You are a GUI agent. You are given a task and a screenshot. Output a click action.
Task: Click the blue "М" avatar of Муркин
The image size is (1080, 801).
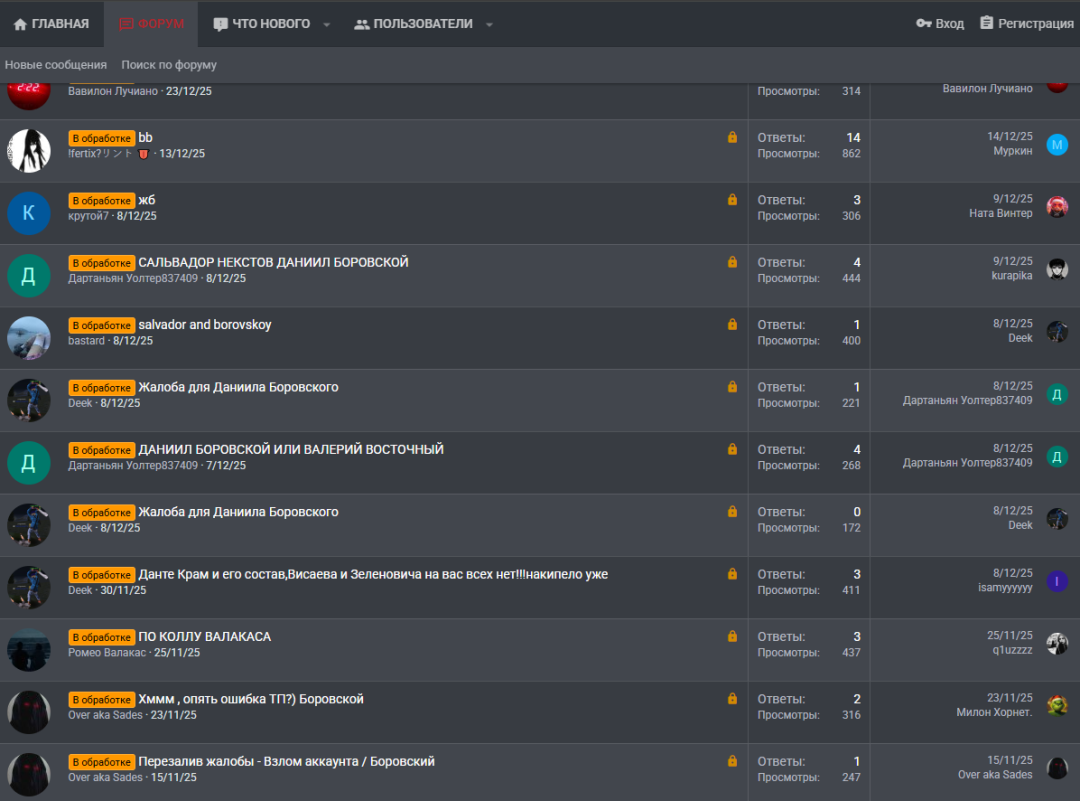(x=1057, y=145)
